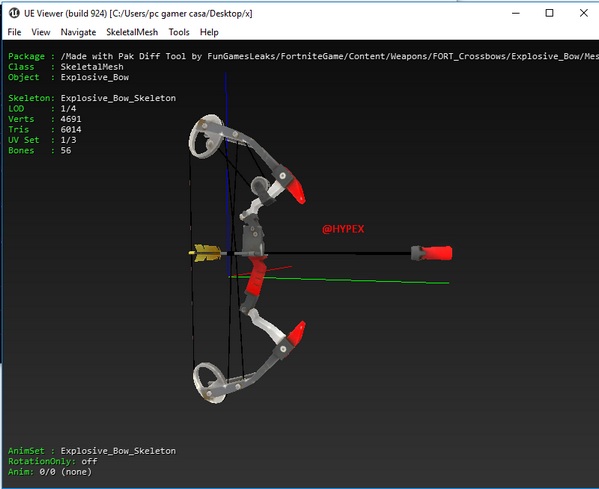Screen dimensions: 599x489
Task: Open the SkeletalMesh menu
Action: 132,32
